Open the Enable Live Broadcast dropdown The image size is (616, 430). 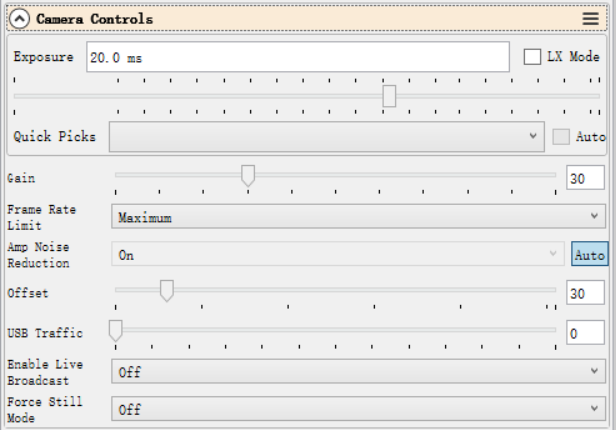(357, 372)
